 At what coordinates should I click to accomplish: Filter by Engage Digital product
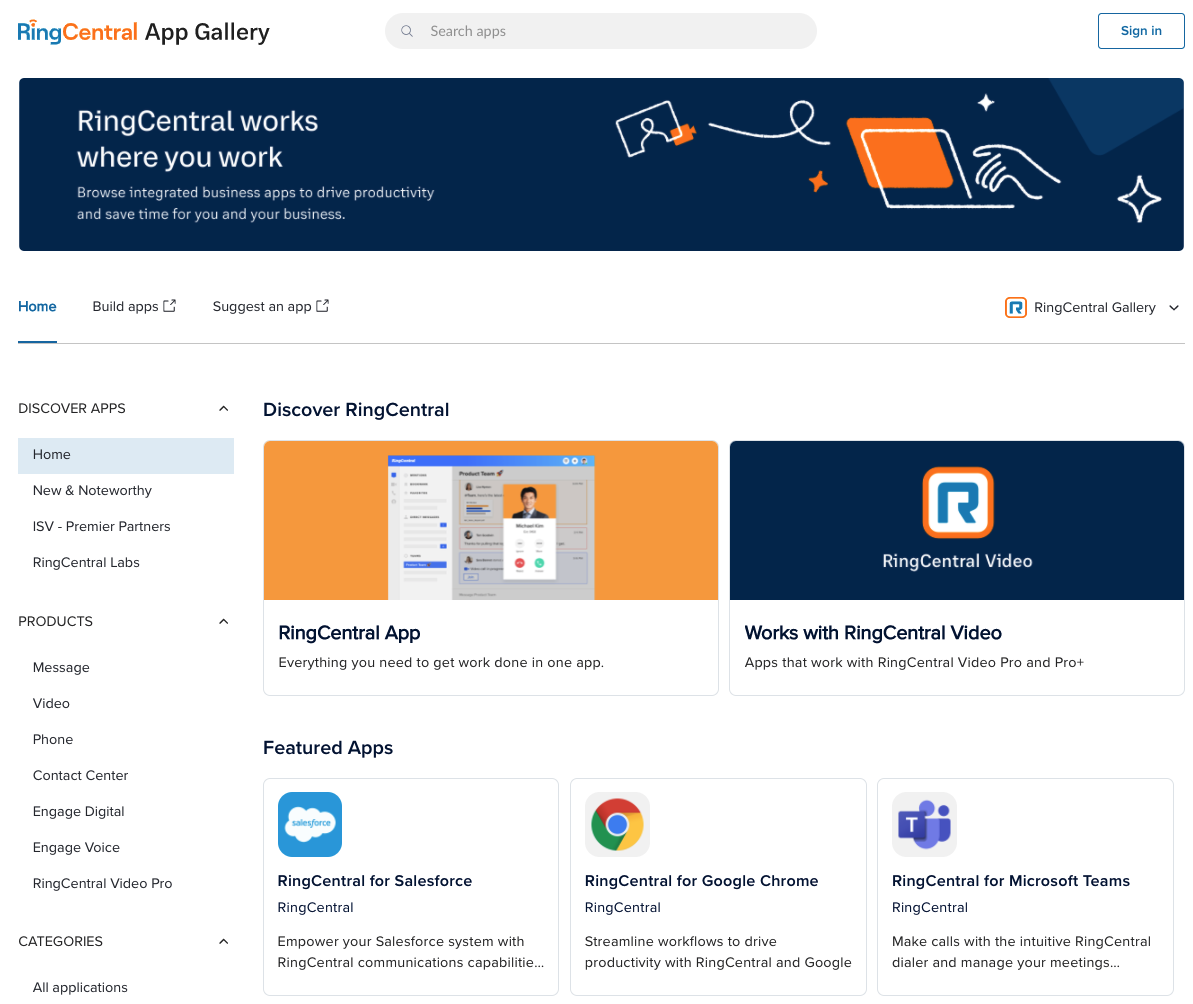(78, 812)
